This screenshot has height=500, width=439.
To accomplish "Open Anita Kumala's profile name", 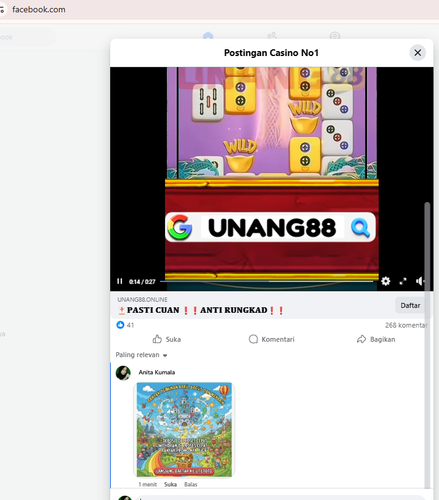I will click(157, 372).
